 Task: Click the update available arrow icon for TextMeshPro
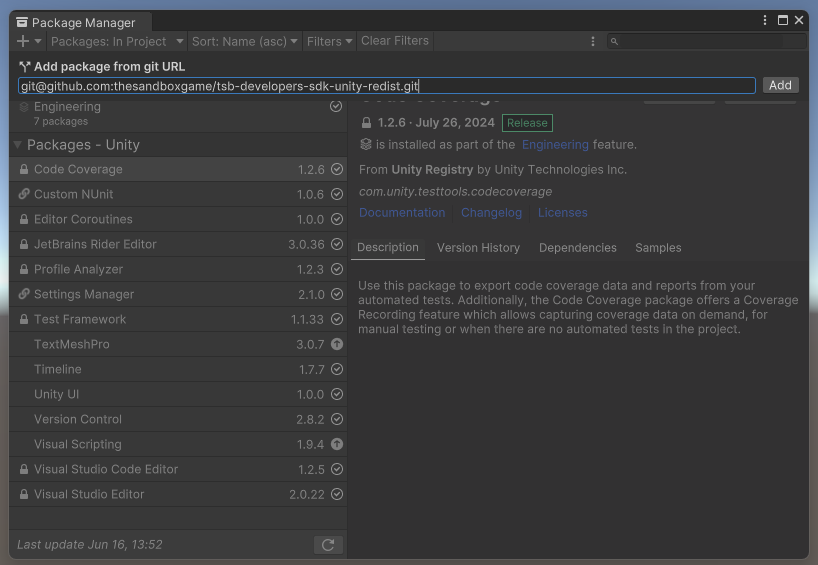coord(337,344)
